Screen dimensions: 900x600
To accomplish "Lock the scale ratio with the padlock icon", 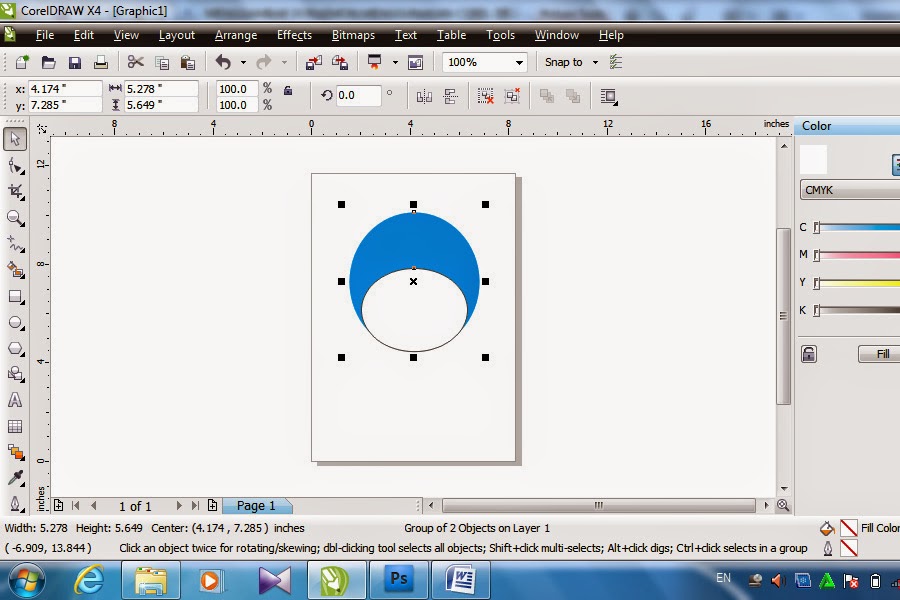I will click(x=289, y=91).
